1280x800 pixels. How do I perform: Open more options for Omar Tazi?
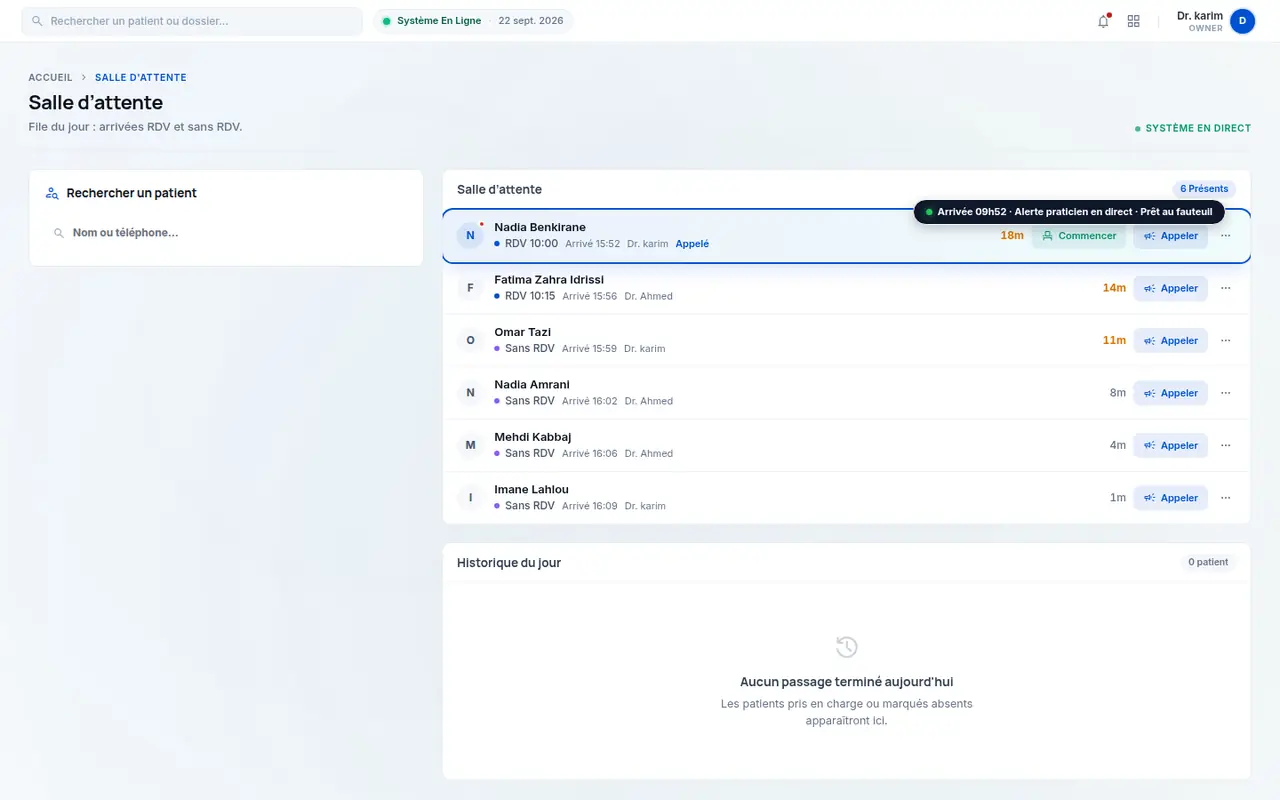tap(1226, 340)
